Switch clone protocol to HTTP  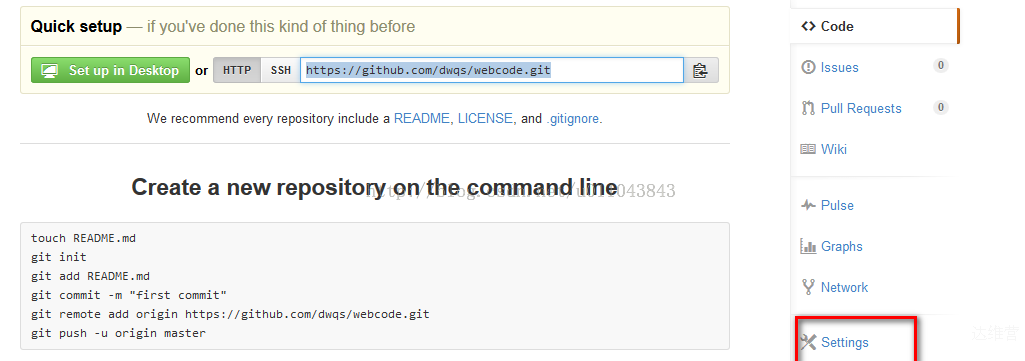[237, 71]
